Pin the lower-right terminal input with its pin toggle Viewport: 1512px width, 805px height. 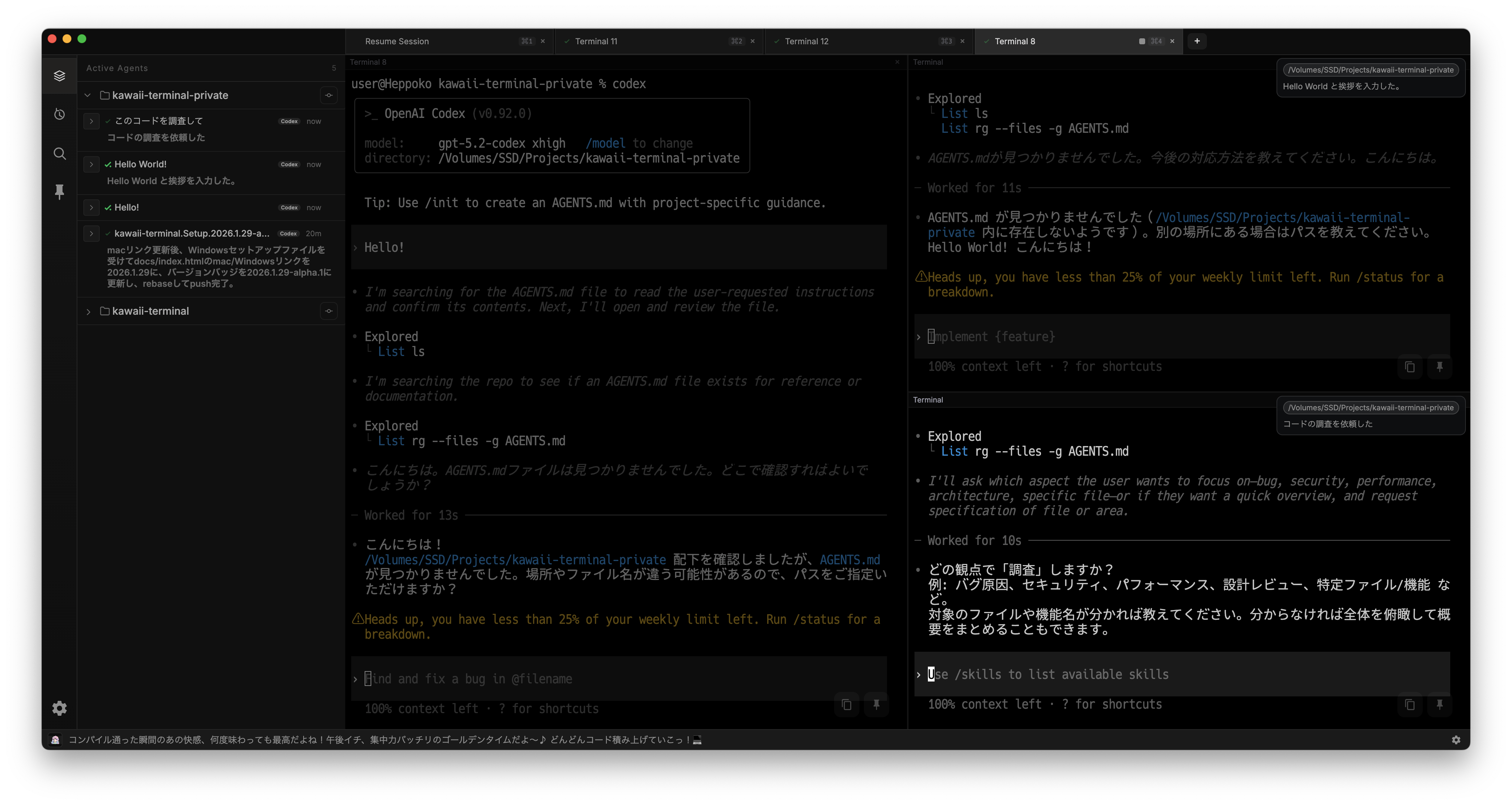tap(1440, 705)
